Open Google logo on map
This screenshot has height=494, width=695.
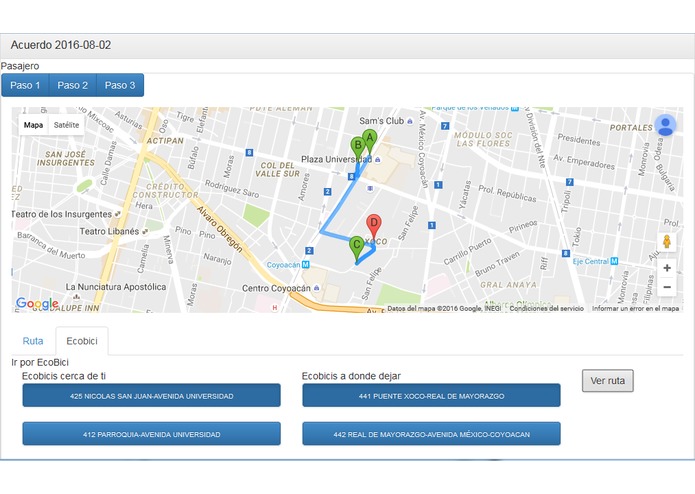[37, 303]
